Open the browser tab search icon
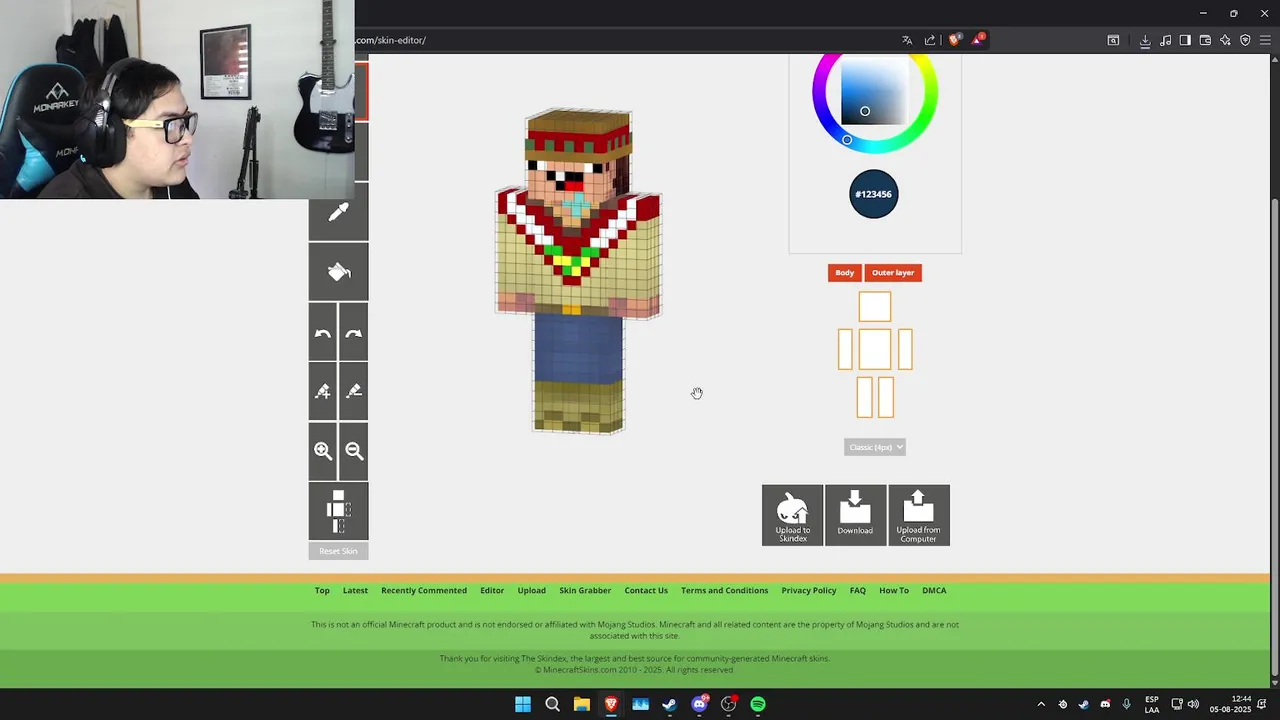 point(1113,40)
